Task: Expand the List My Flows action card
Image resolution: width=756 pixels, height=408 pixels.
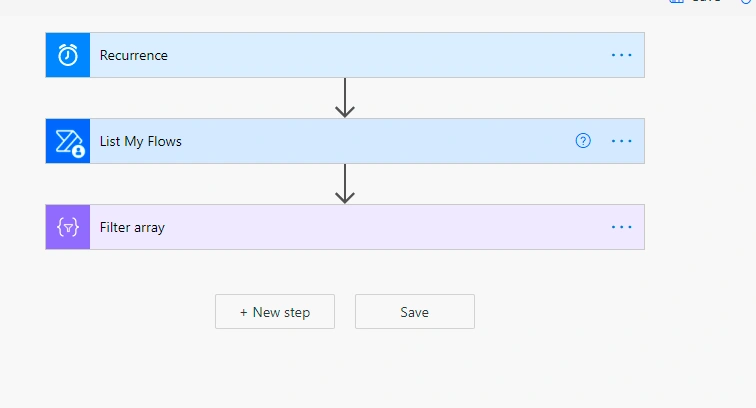Action: (345, 141)
